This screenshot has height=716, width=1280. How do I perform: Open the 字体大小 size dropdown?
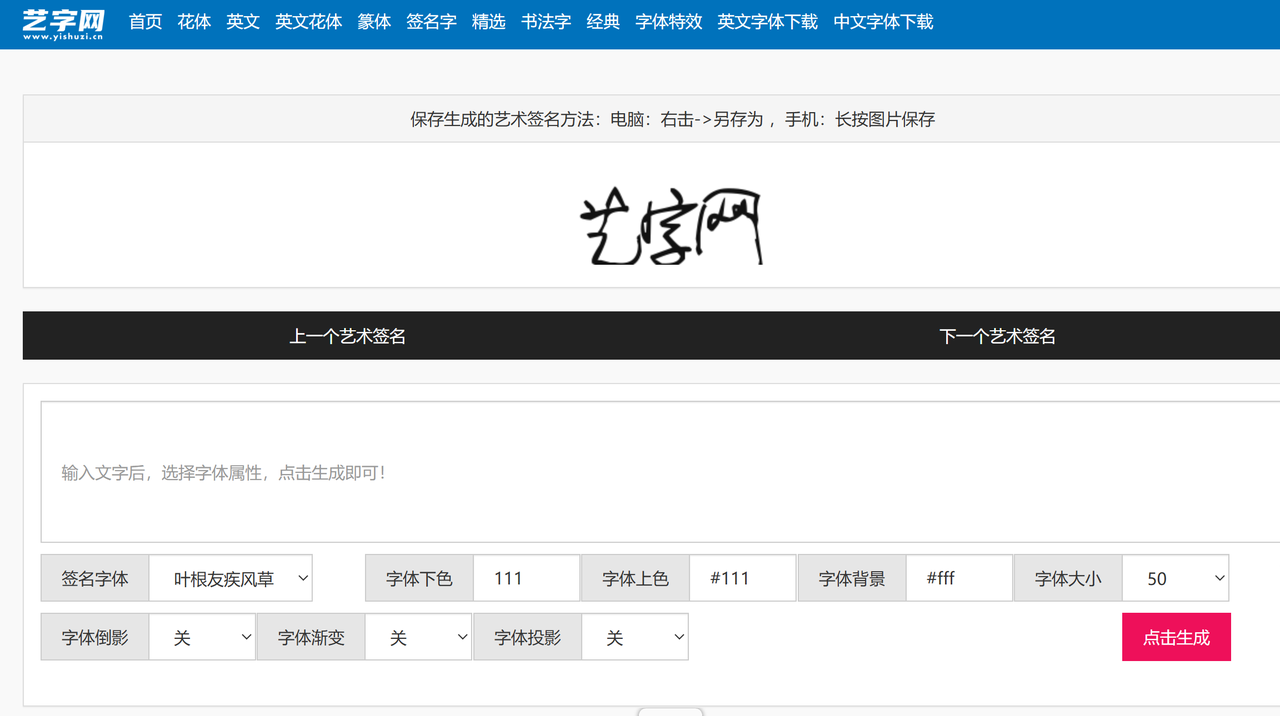[1175, 579]
